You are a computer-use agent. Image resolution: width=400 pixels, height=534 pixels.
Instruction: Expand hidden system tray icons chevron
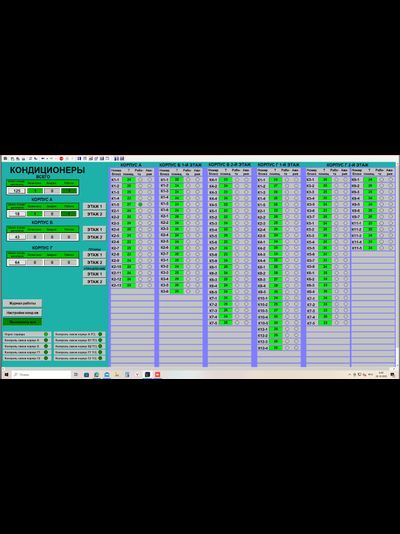click(x=349, y=375)
